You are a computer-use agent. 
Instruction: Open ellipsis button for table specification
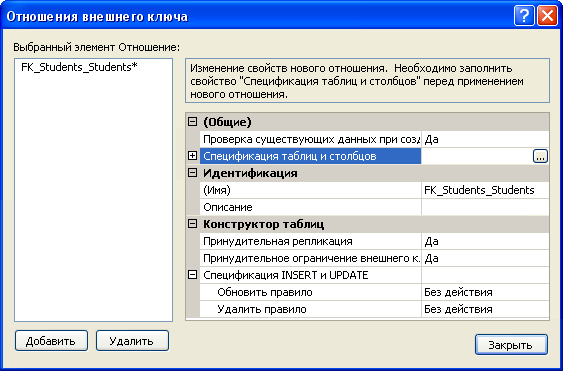[x=540, y=157]
